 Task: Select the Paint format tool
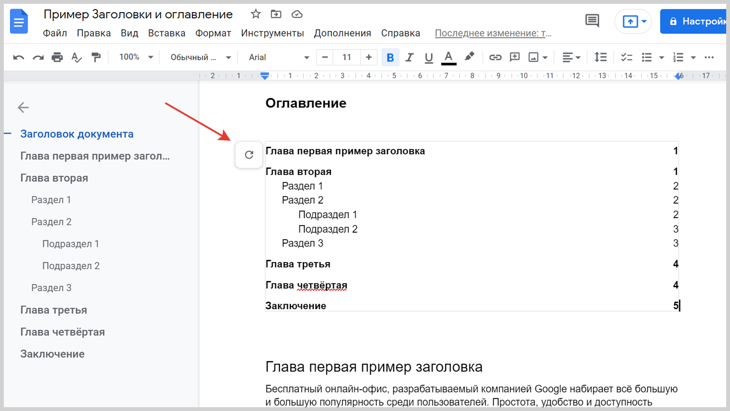coord(96,57)
